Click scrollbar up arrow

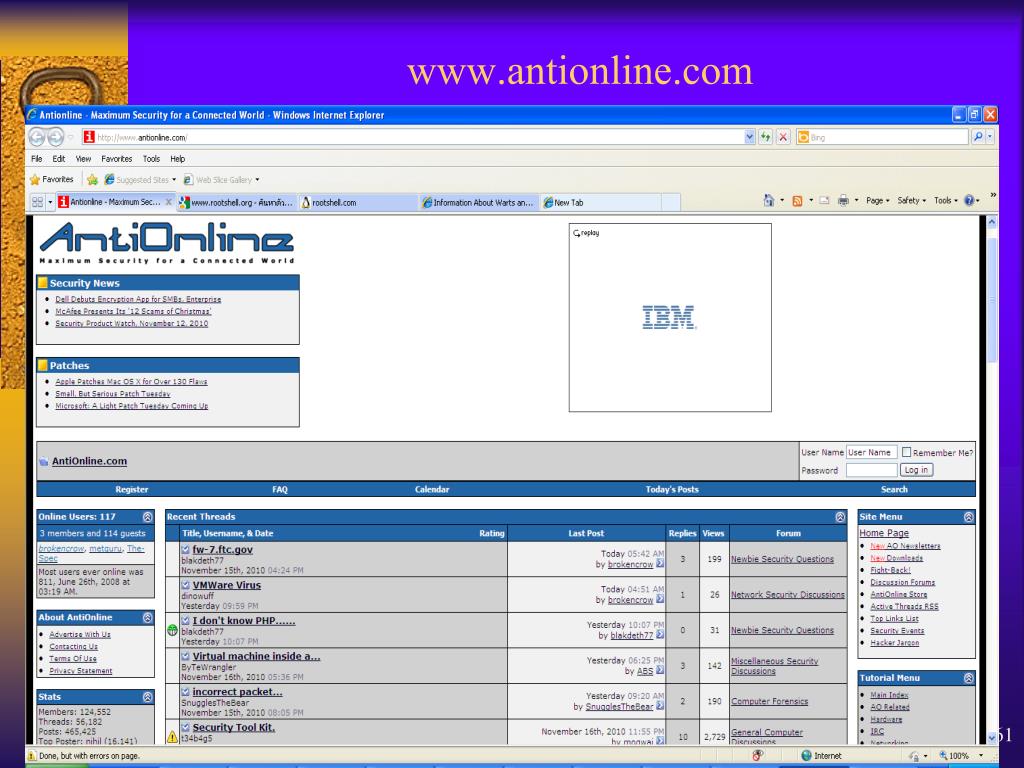tap(991, 222)
